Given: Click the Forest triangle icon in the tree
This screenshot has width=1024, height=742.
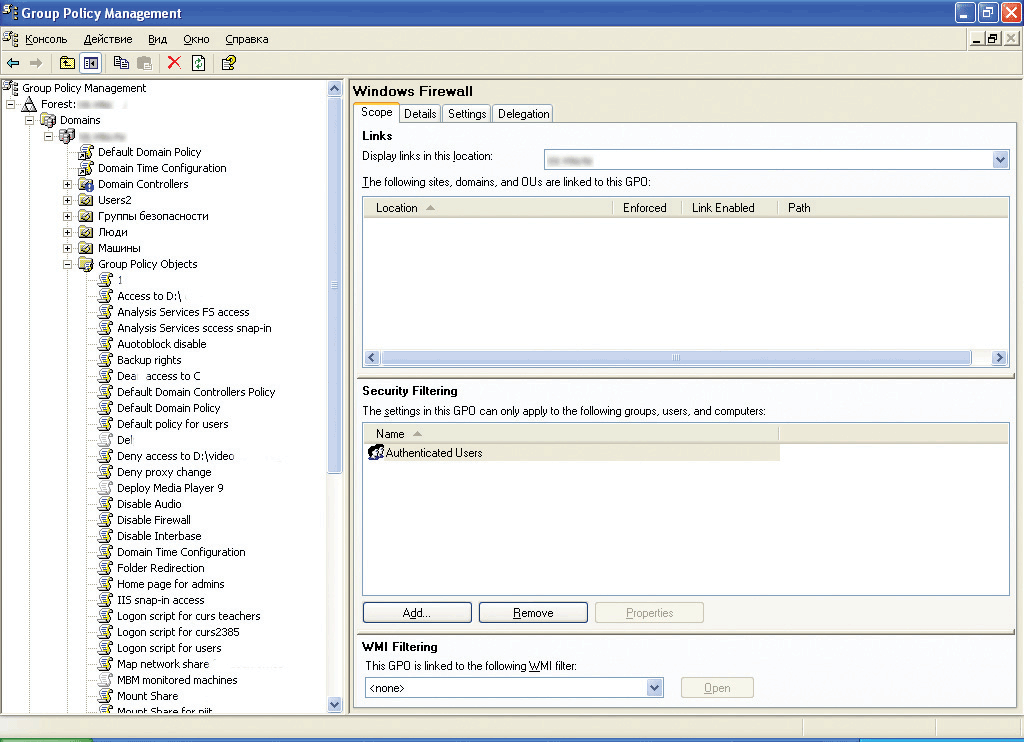Looking at the screenshot, I should 29,104.
